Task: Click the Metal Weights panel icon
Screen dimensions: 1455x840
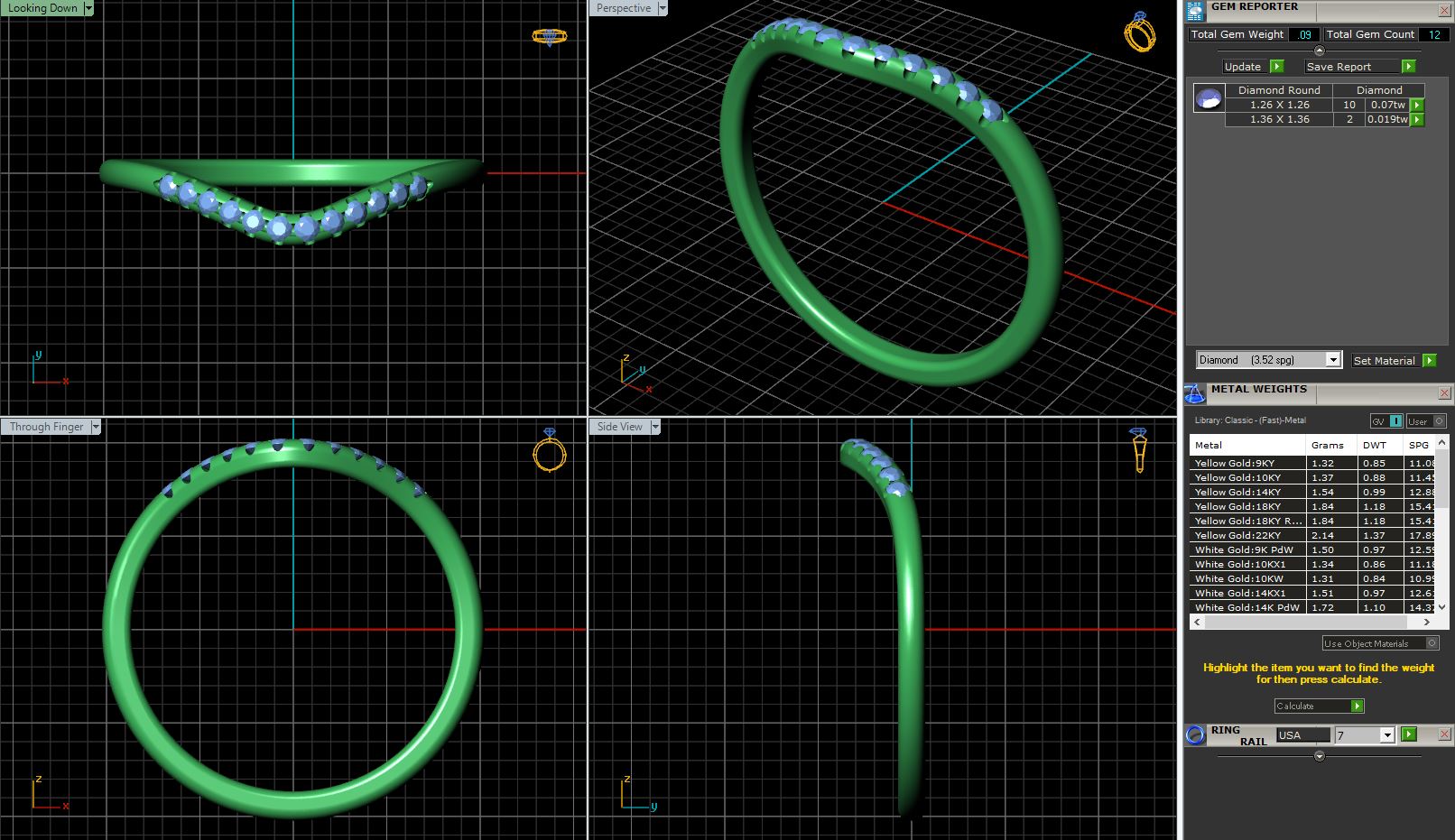Action: (1195, 394)
